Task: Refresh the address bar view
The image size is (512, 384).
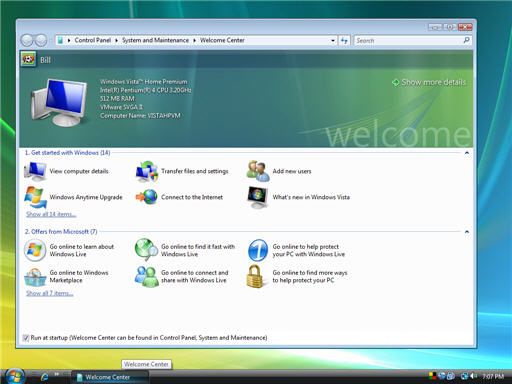Action: coord(344,40)
